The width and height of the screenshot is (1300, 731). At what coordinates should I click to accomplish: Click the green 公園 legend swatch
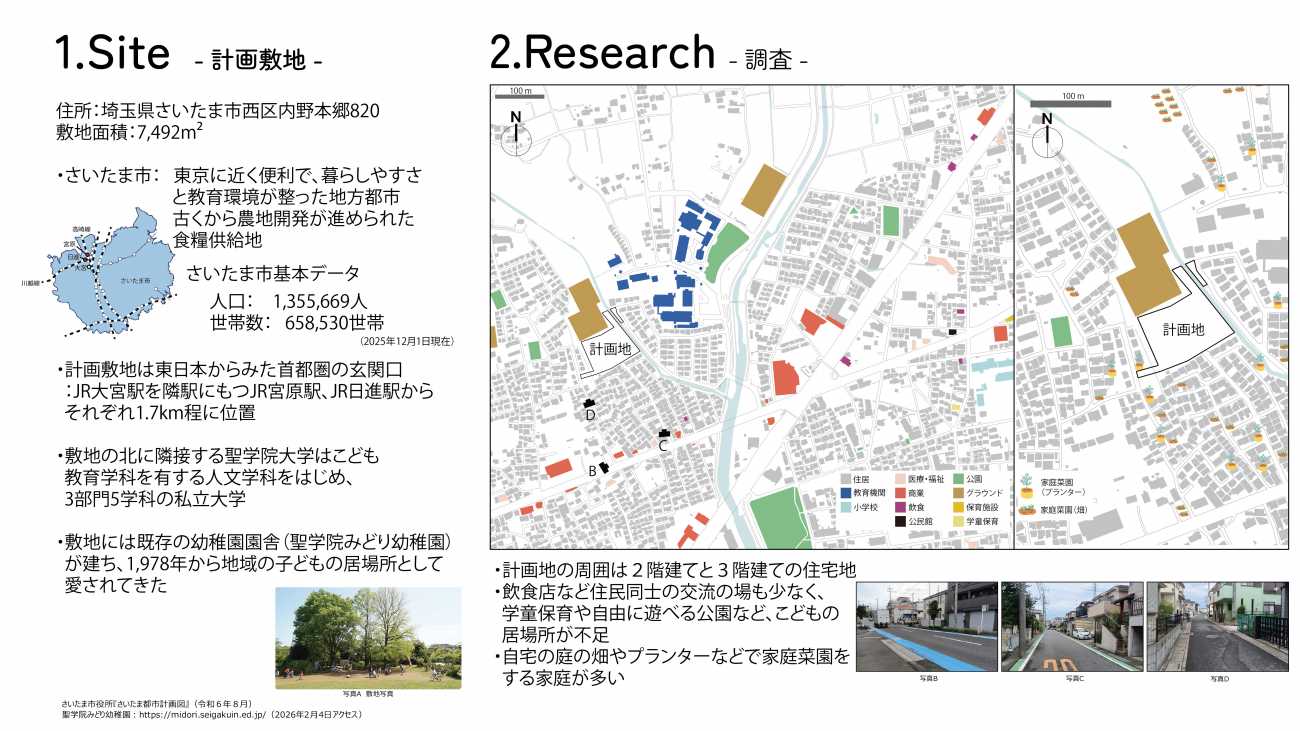pos(958,480)
